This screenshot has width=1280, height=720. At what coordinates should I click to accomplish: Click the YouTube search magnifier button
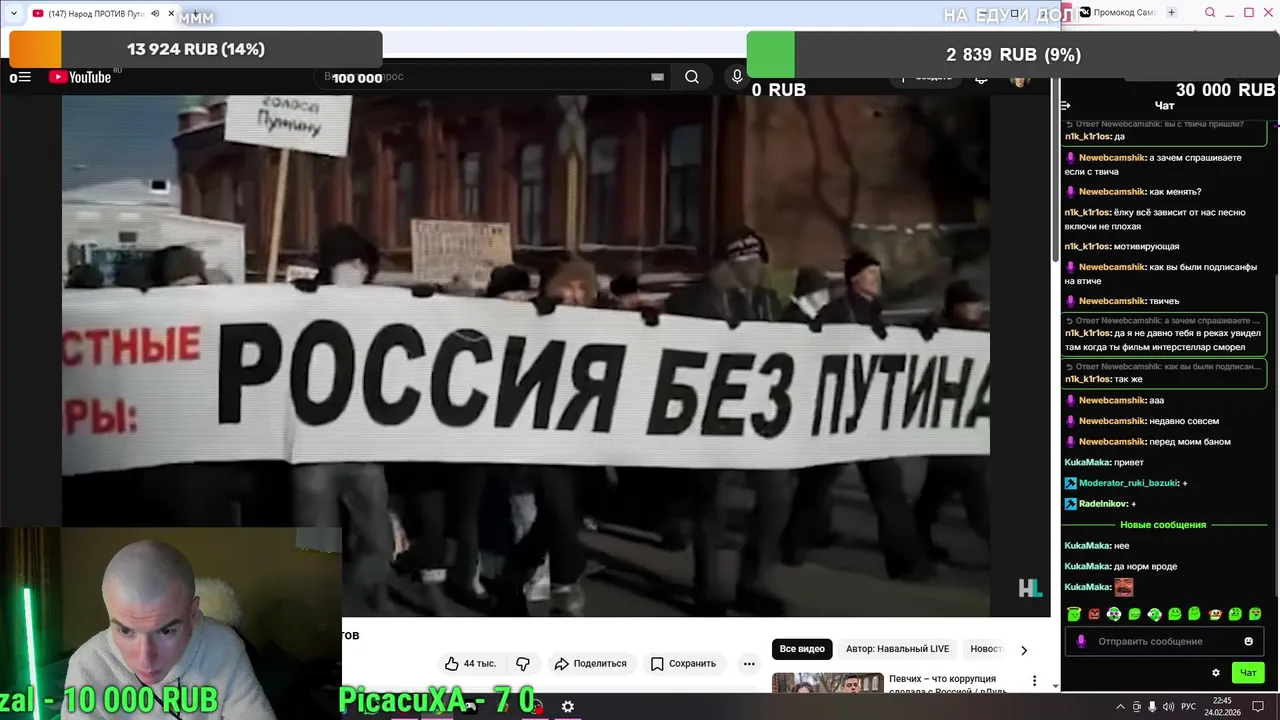(692, 77)
